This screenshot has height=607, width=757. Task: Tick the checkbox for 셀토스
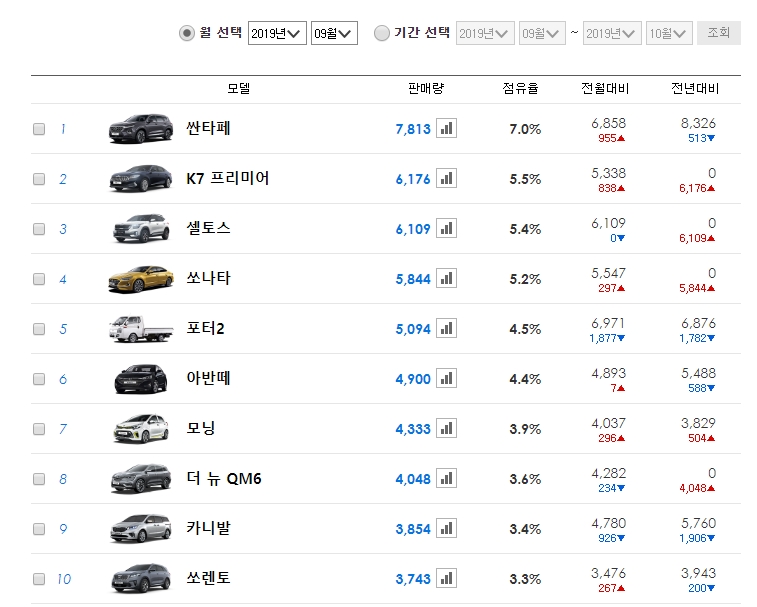[39, 229]
